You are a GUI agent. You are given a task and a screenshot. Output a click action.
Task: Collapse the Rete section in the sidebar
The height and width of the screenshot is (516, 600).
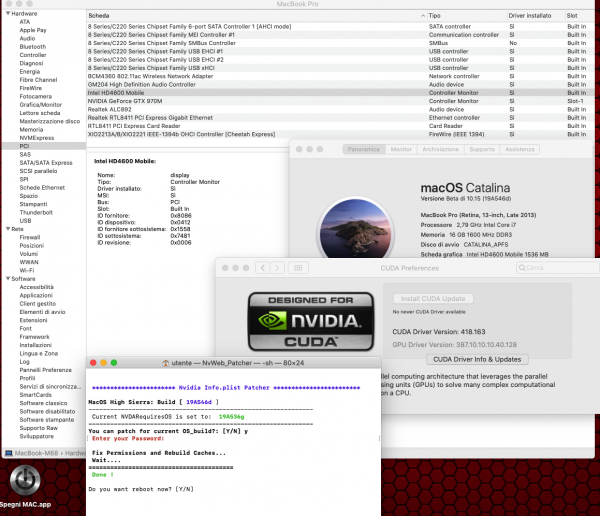[8, 229]
